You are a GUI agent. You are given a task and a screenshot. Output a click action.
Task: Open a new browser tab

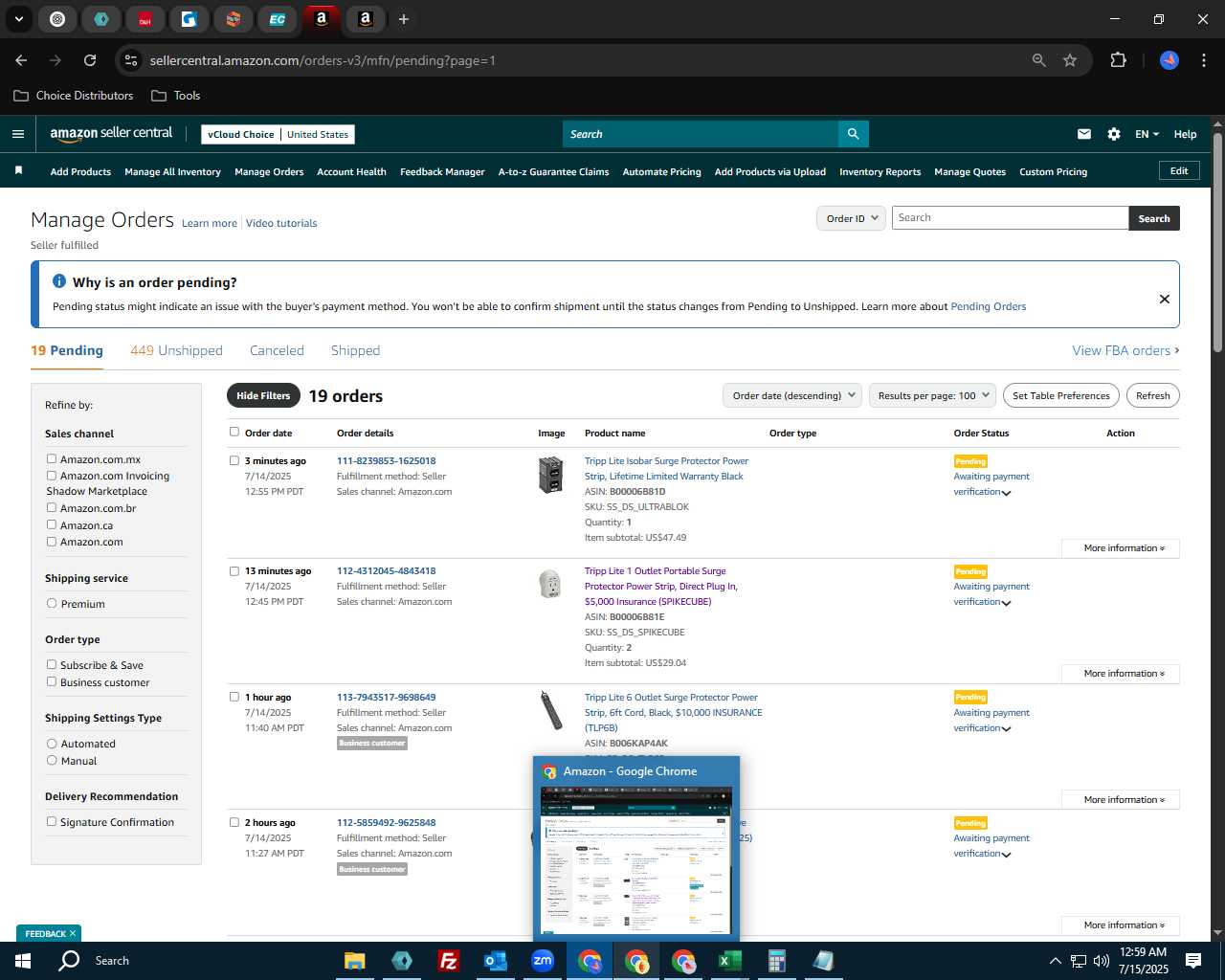(x=404, y=19)
